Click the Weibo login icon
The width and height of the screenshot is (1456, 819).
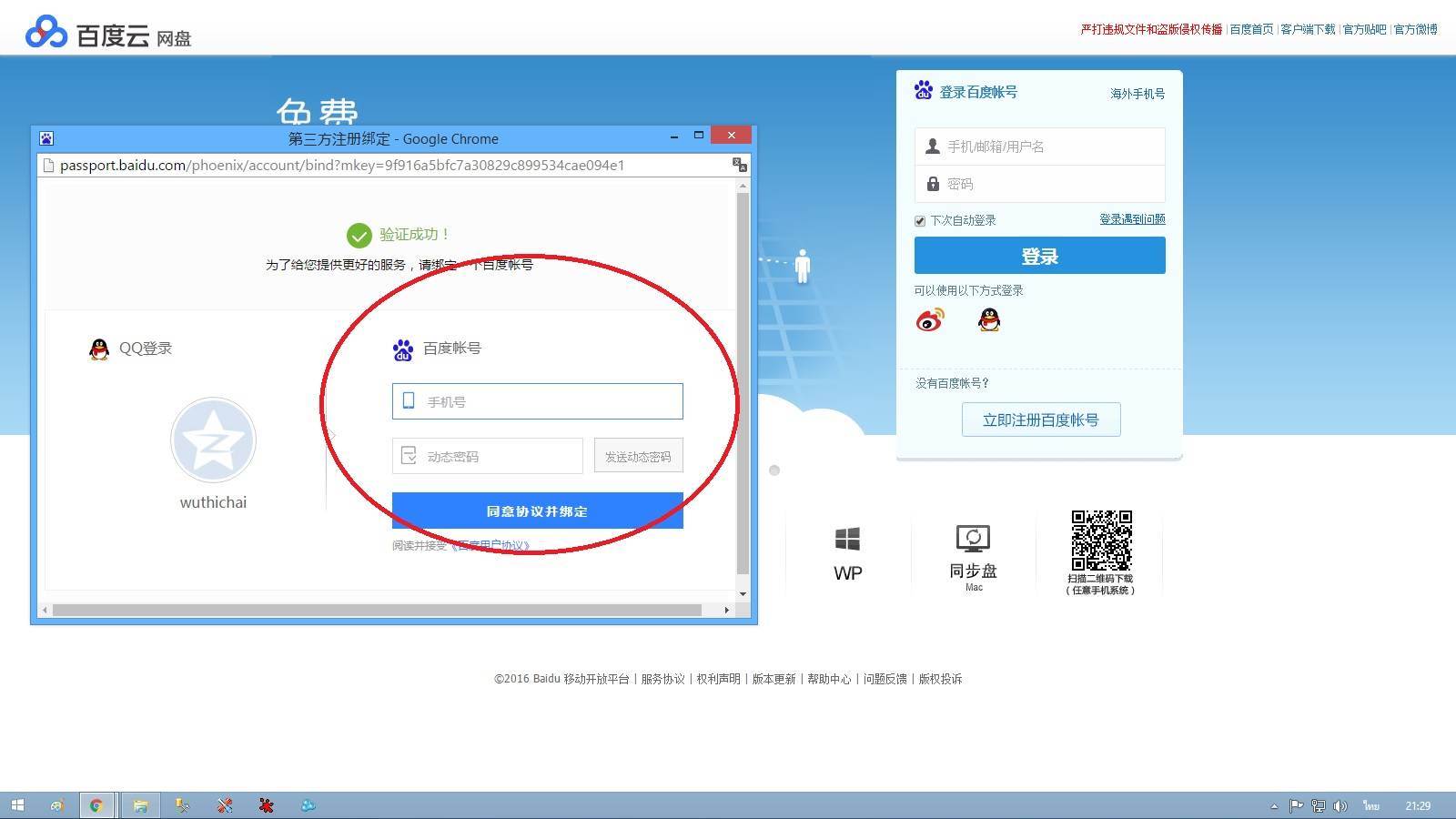point(930,319)
